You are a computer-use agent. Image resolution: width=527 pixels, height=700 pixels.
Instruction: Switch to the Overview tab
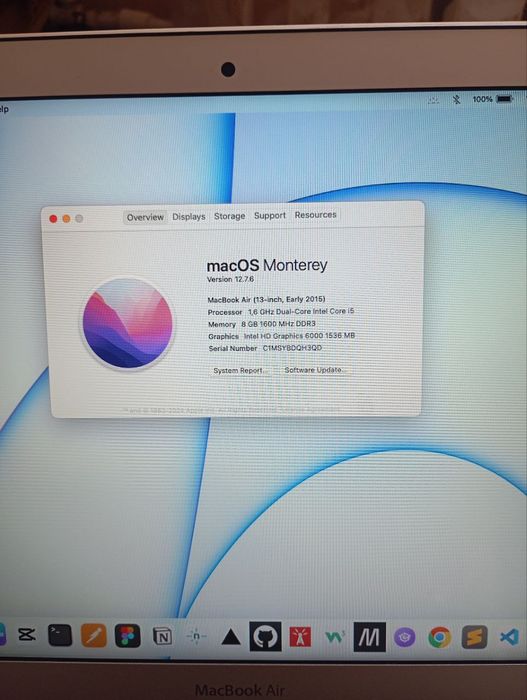[145, 217]
